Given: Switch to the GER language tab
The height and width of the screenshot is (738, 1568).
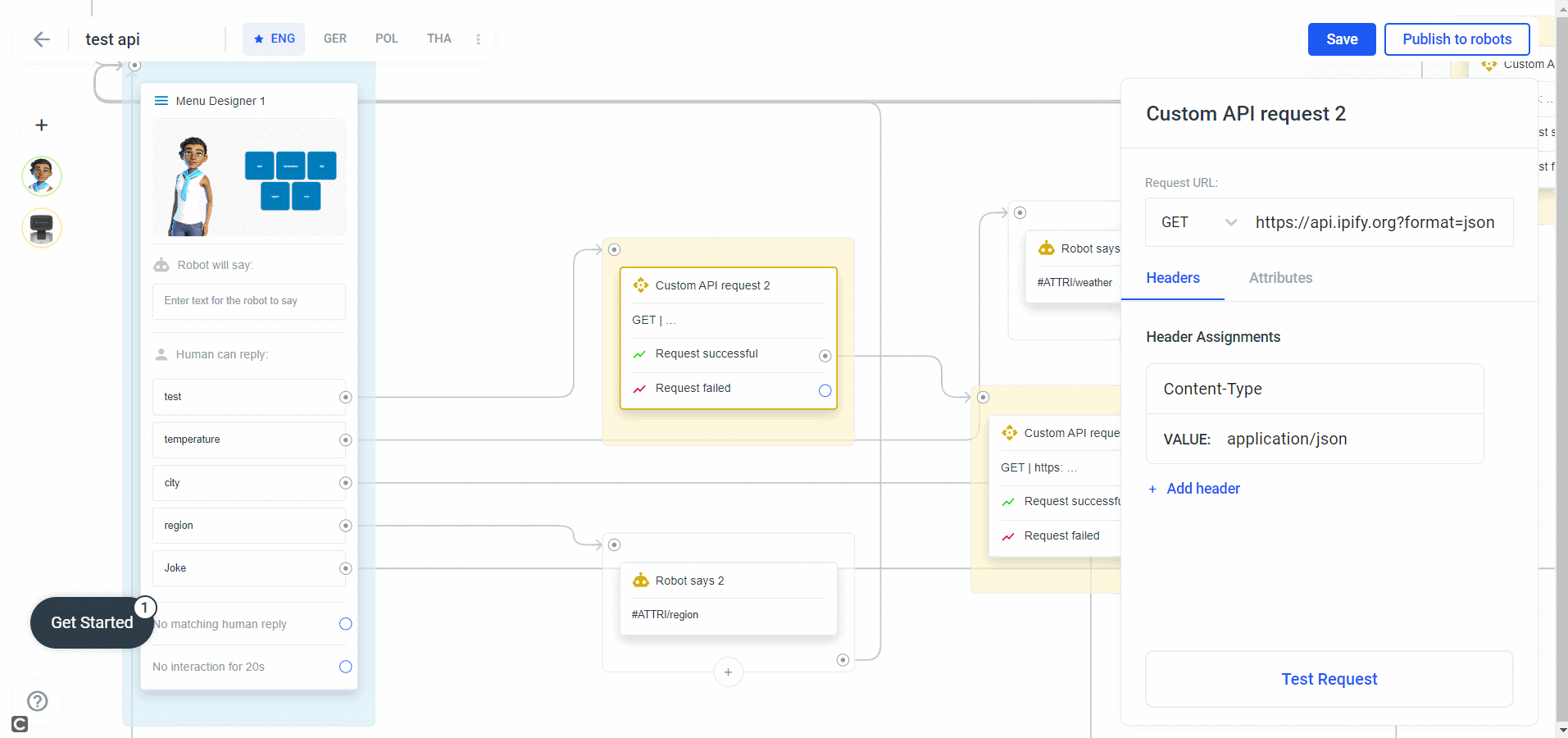Looking at the screenshot, I should (x=335, y=39).
